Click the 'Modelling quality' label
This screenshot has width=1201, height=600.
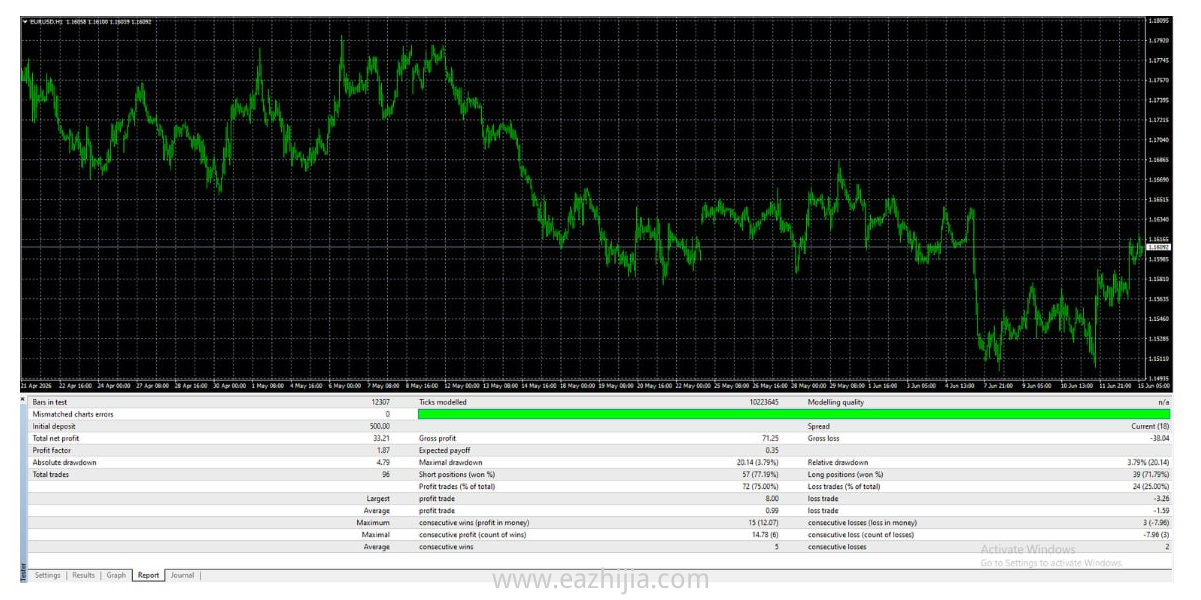[x=835, y=402]
